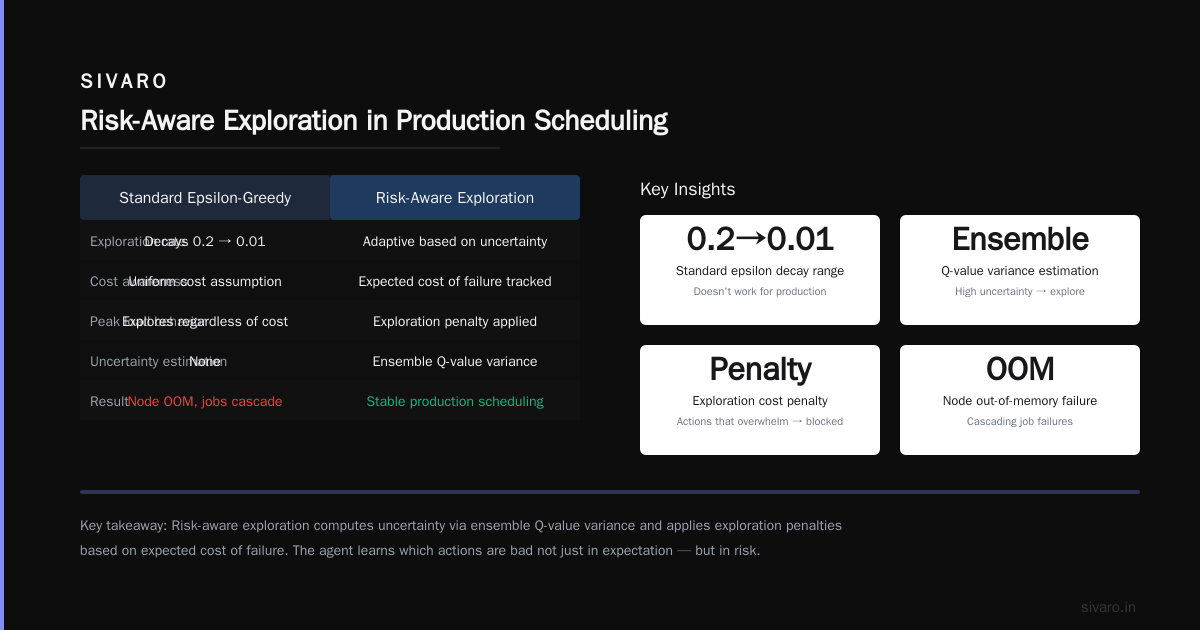Viewport: 1200px width, 630px height.
Task: Click the purple divider line above takeaway
Action: click(x=610, y=492)
